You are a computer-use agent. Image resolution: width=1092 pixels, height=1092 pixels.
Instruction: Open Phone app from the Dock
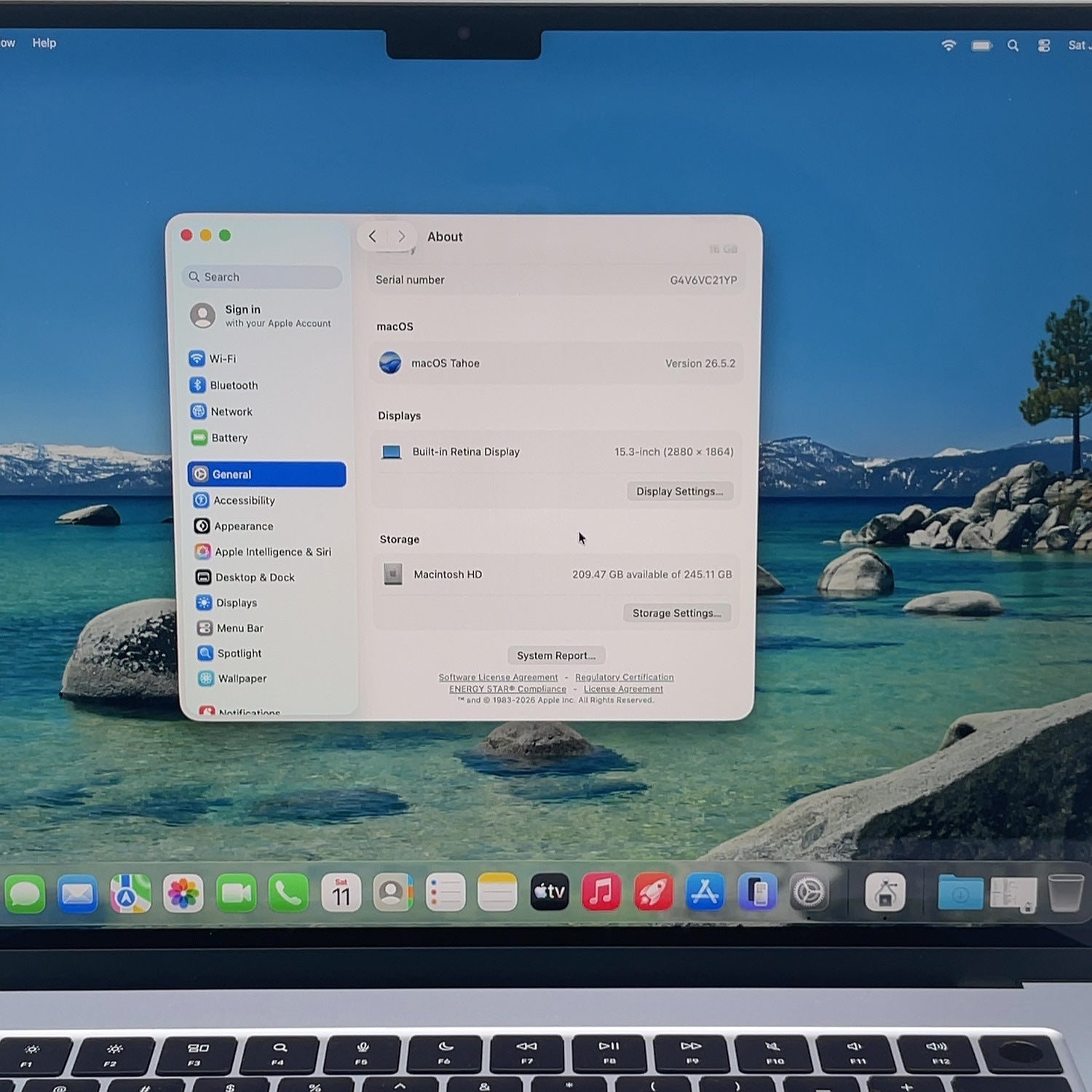[x=288, y=893]
